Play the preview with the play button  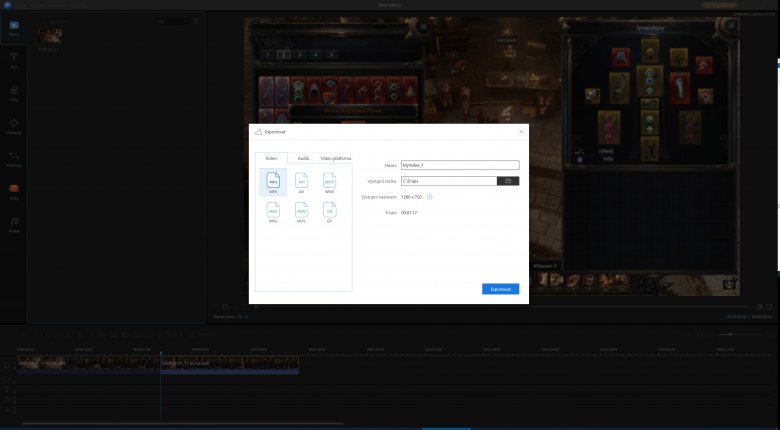225,307
